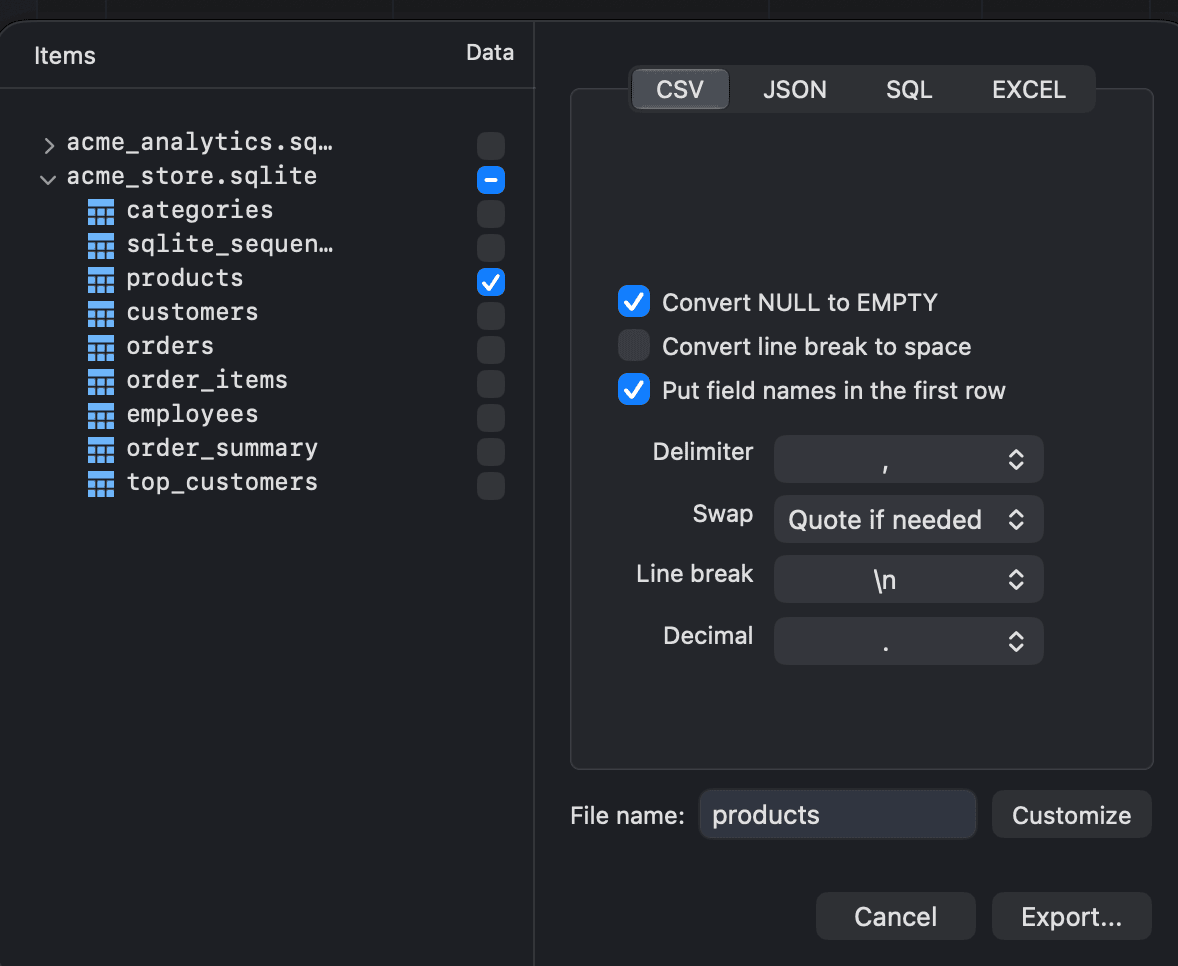Screen dimensions: 1178x966
Task: Select the customers table name
Action: click(192, 312)
